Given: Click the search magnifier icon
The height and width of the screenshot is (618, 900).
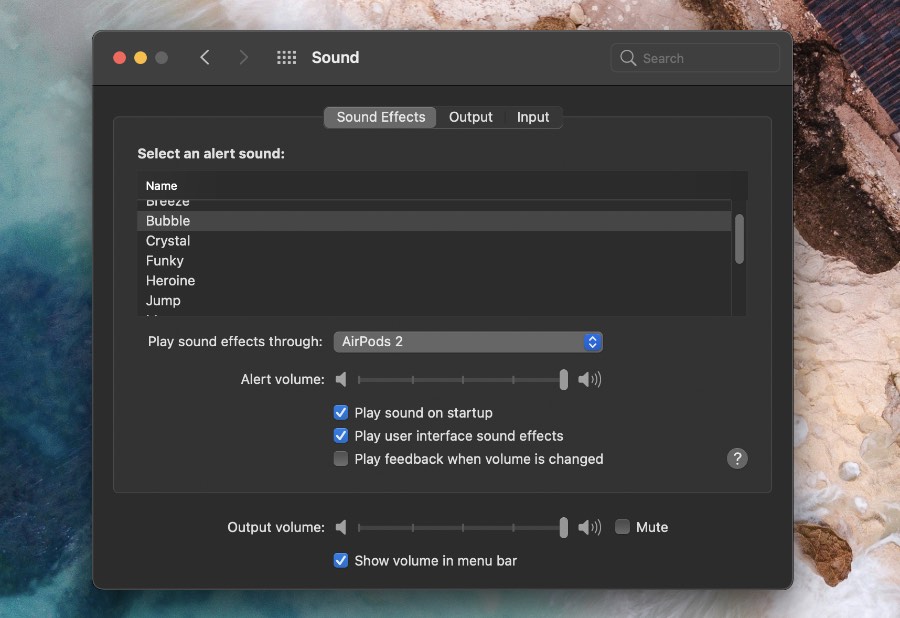Looking at the screenshot, I should [628, 58].
